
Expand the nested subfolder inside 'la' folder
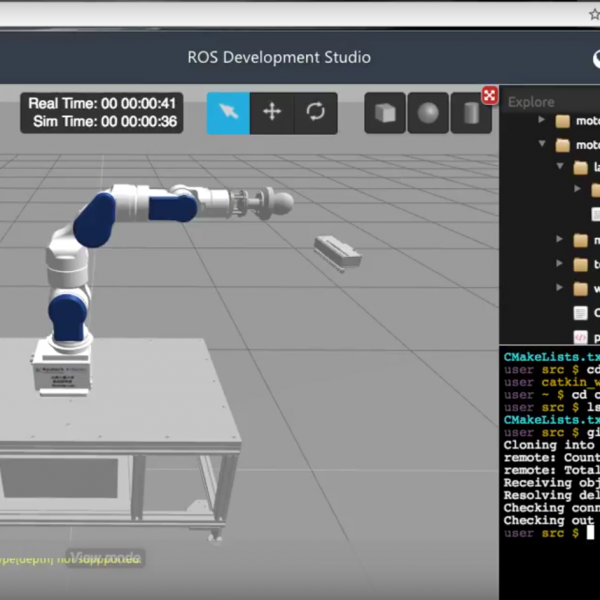click(x=577, y=189)
